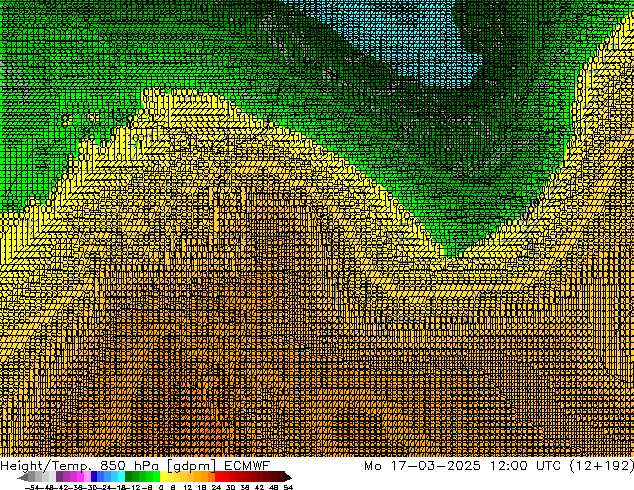Click the 24 scale label
The image size is (634, 490).
click(x=216, y=487)
